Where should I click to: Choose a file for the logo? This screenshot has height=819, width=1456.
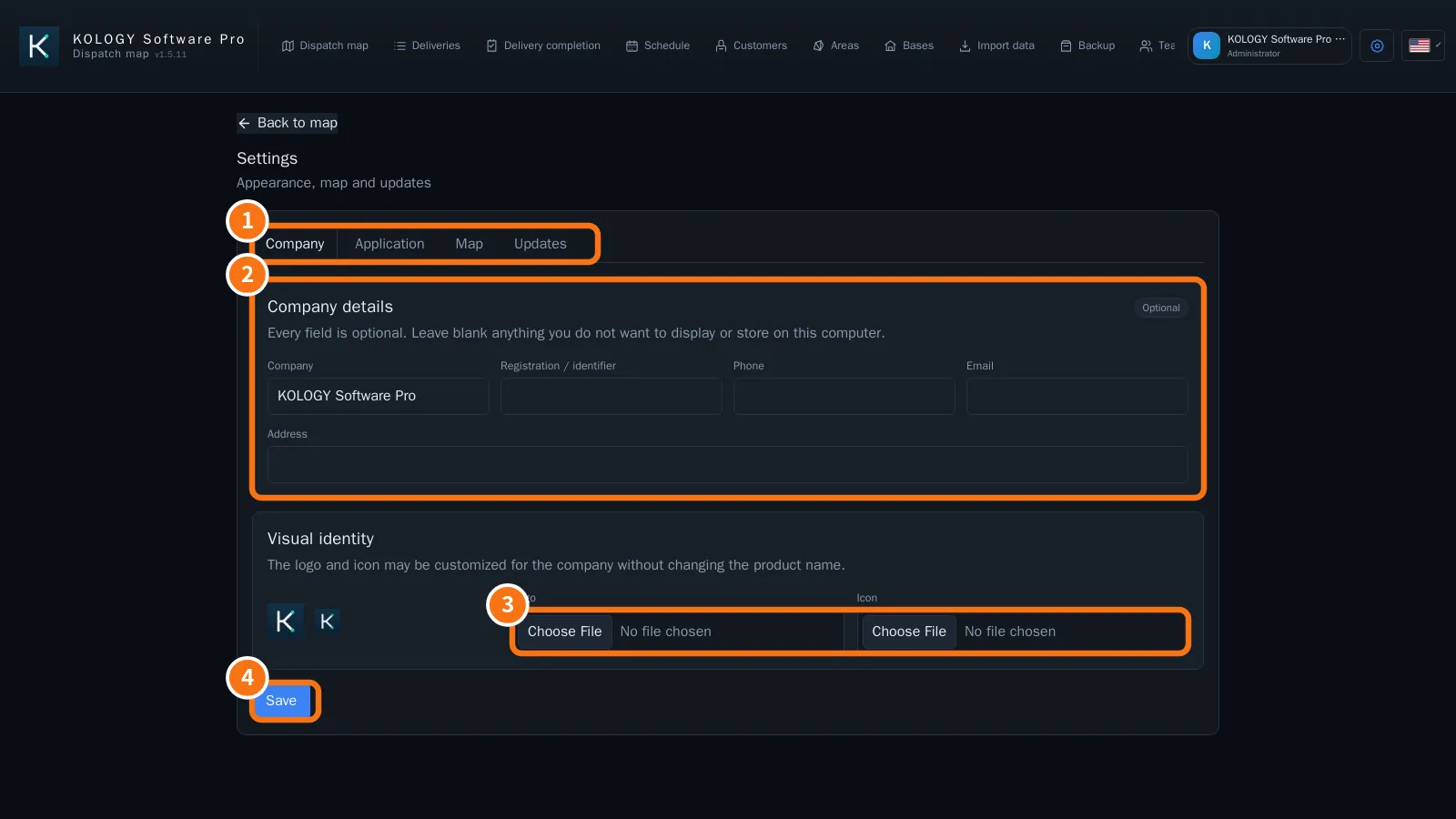[564, 632]
